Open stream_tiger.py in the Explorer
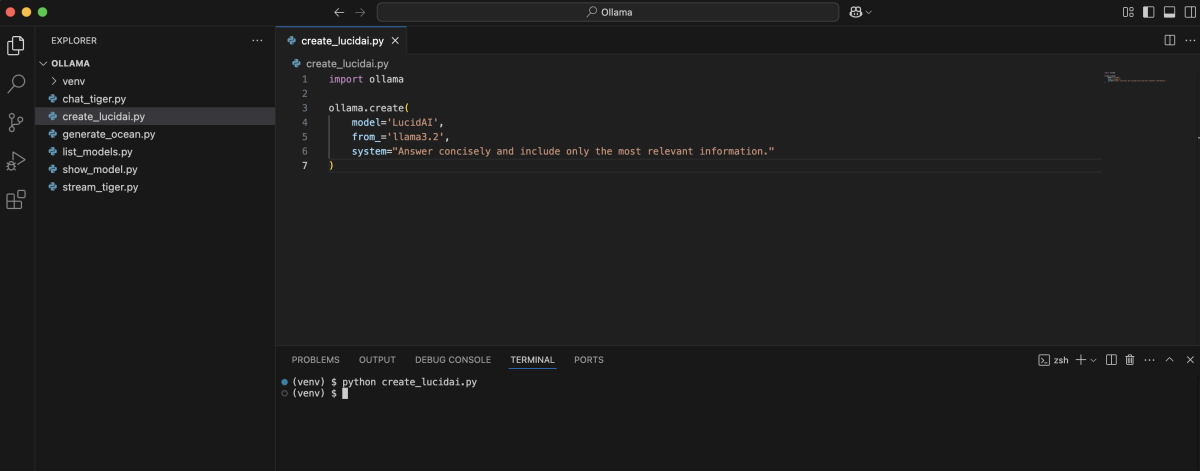The width and height of the screenshot is (1200, 471). click(x=155, y=186)
